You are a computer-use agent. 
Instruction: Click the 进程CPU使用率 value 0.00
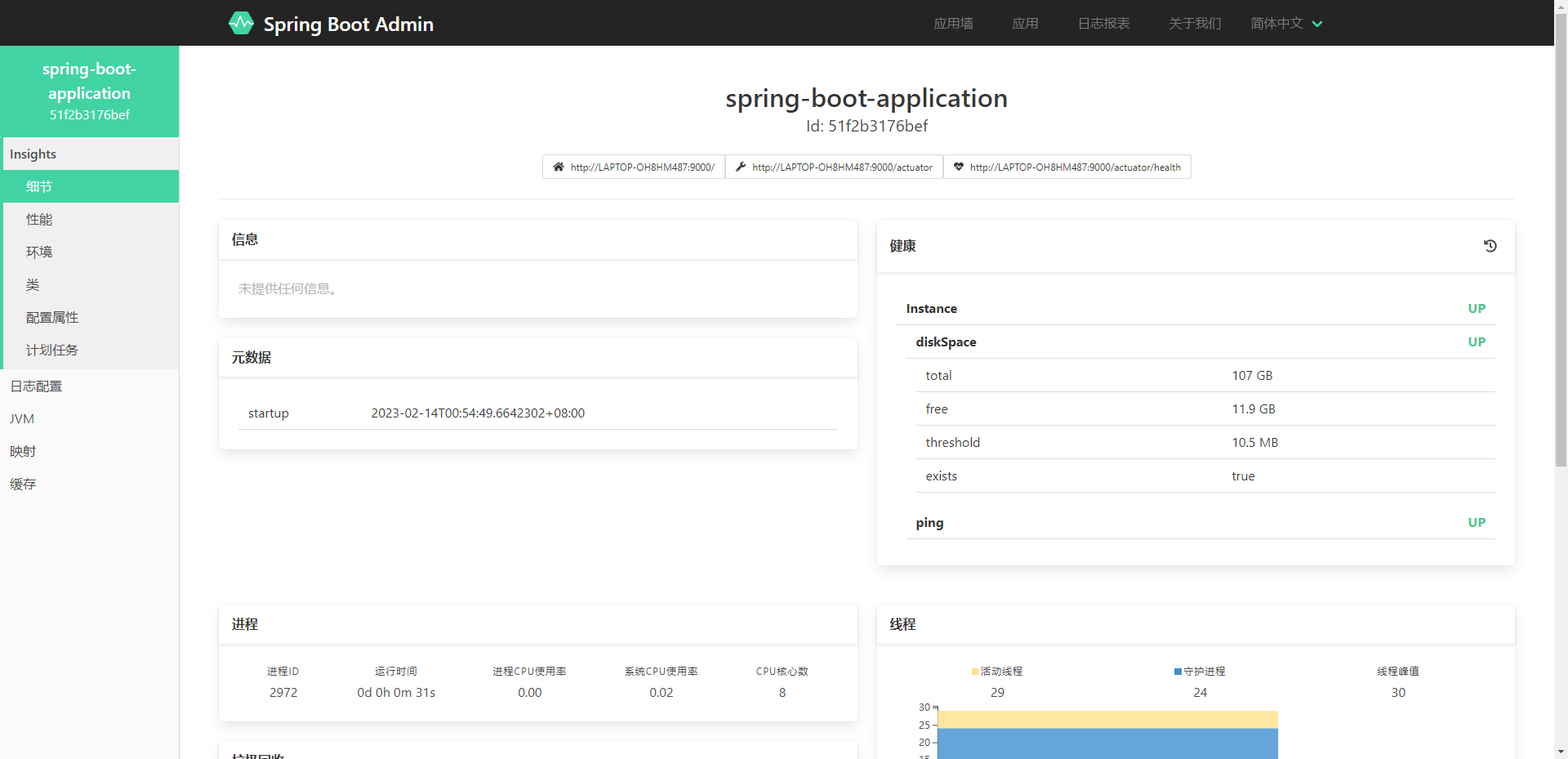(x=530, y=693)
